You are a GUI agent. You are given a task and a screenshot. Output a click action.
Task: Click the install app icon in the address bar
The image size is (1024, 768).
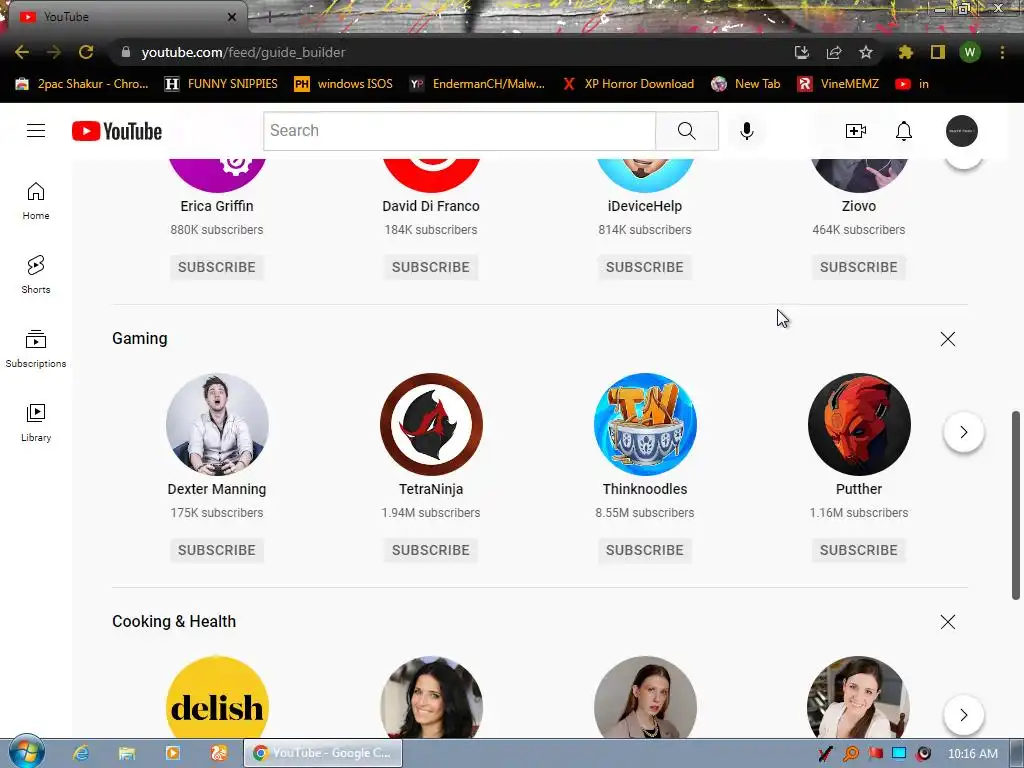802,52
